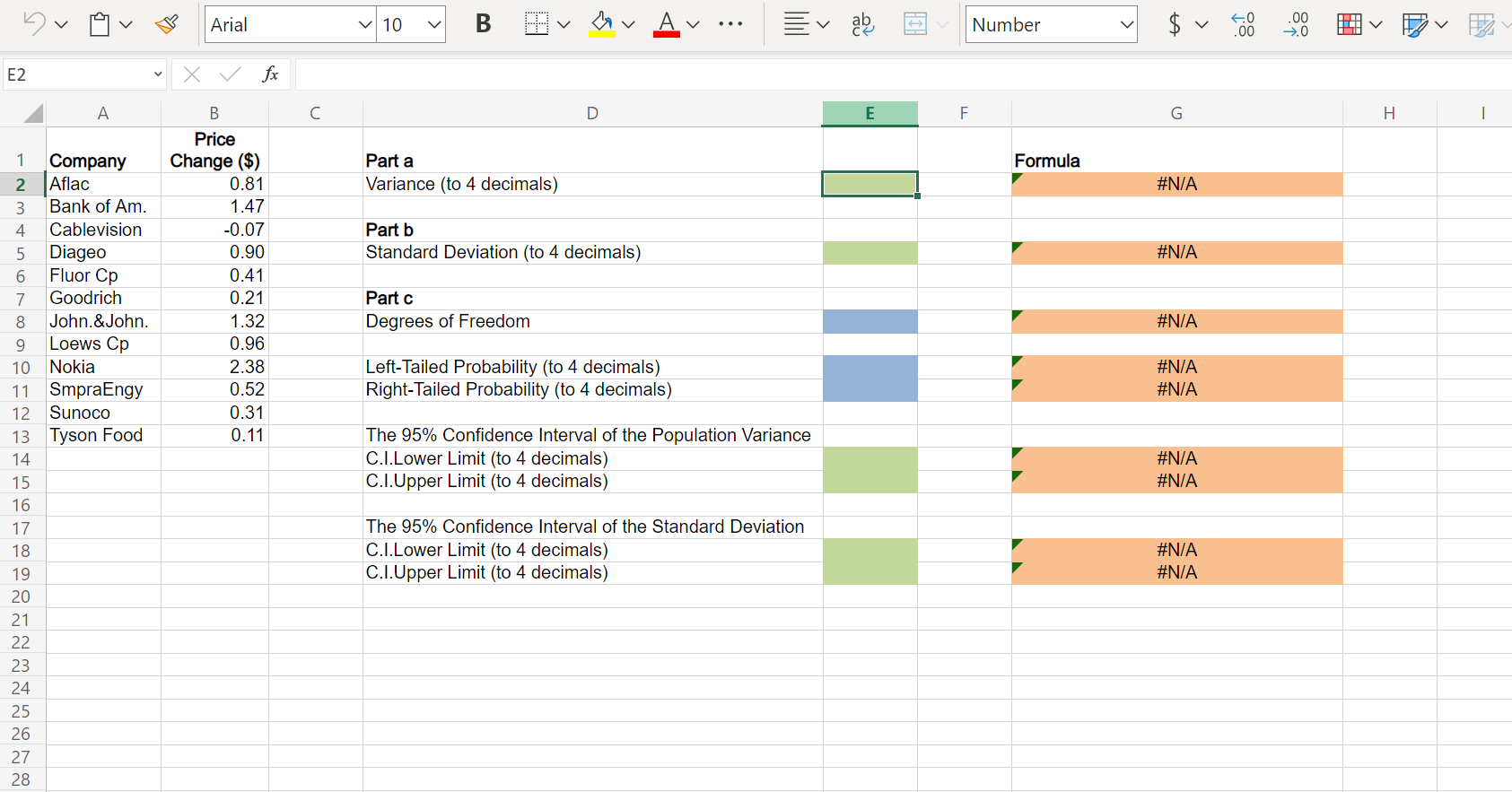Screen dimensions: 1512x792
Task: Apply the yellow Fill Color bucket
Action: [x=602, y=24]
